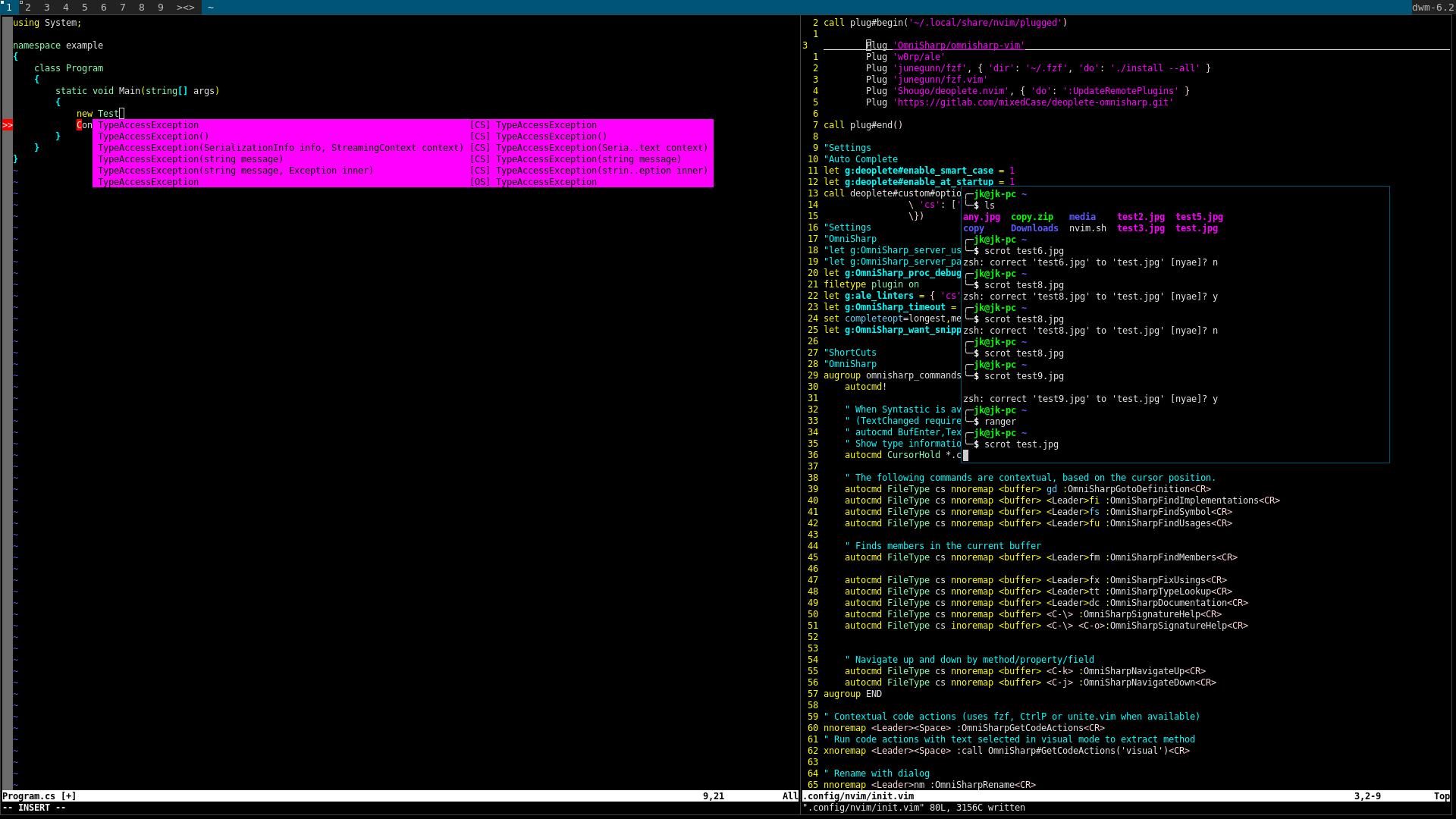Switch to dwm tag 4
The image size is (1456, 819).
(66, 7)
